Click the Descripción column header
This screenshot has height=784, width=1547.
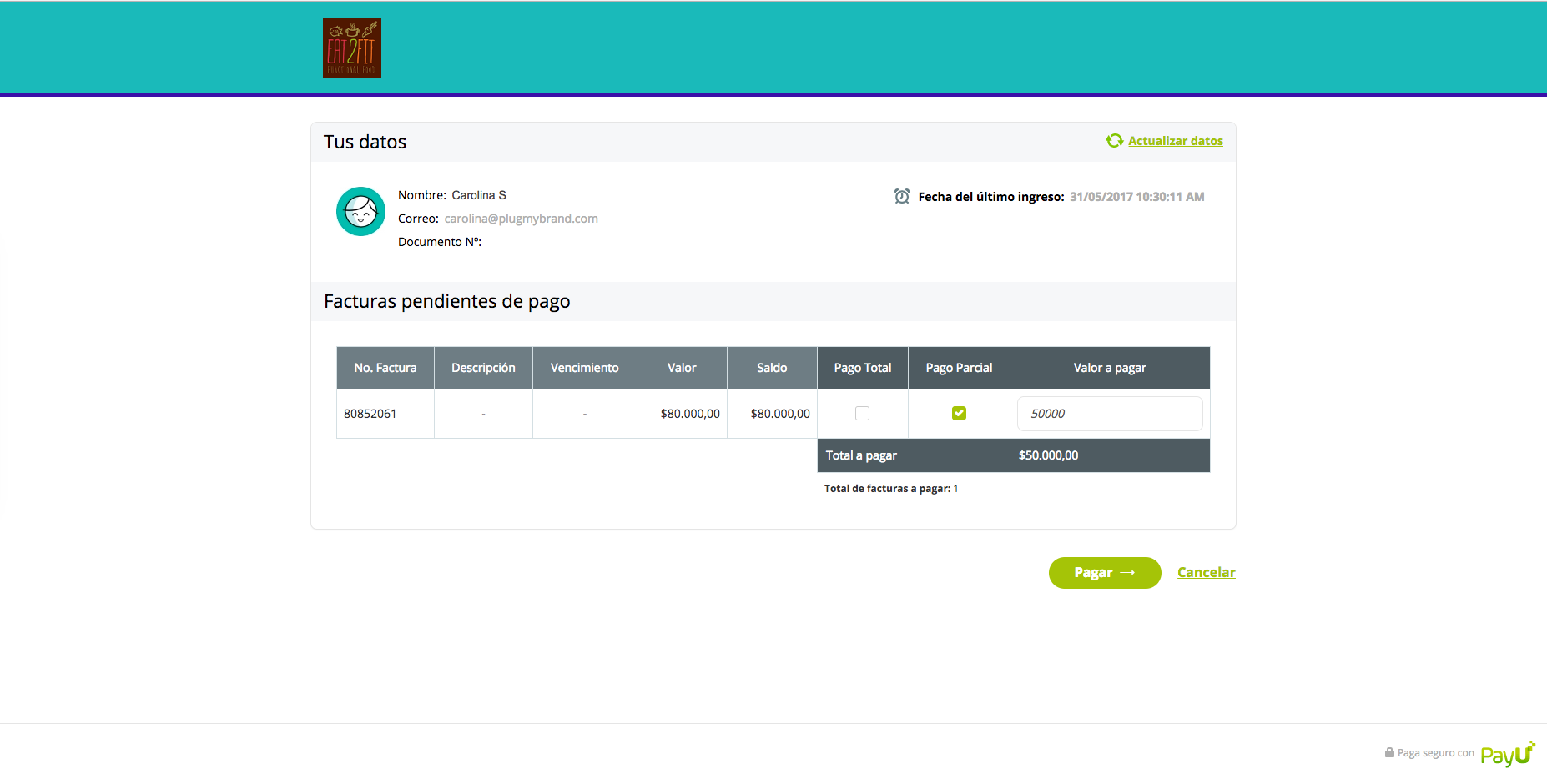click(483, 368)
